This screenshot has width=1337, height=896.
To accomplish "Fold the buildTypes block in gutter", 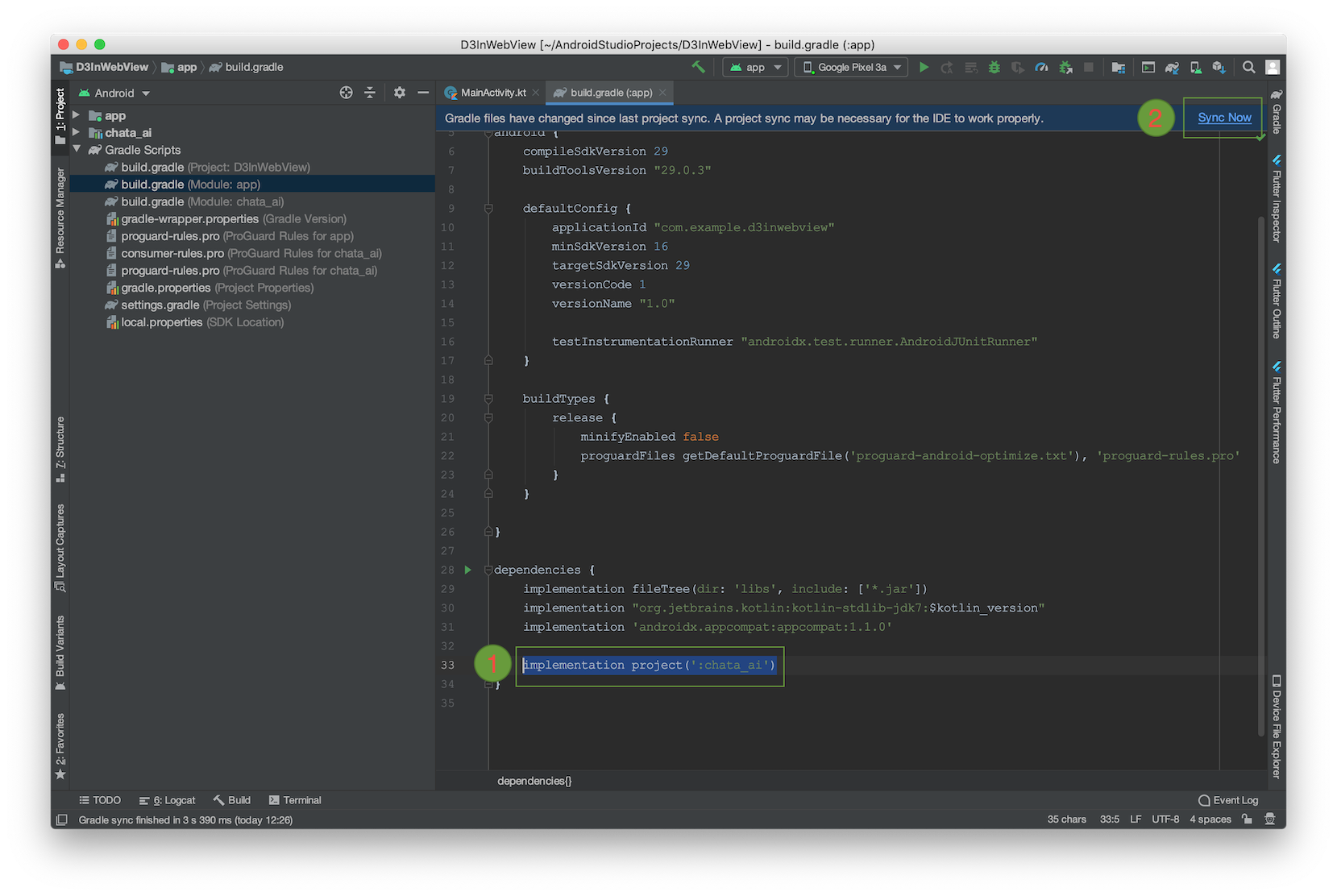I will [x=488, y=398].
